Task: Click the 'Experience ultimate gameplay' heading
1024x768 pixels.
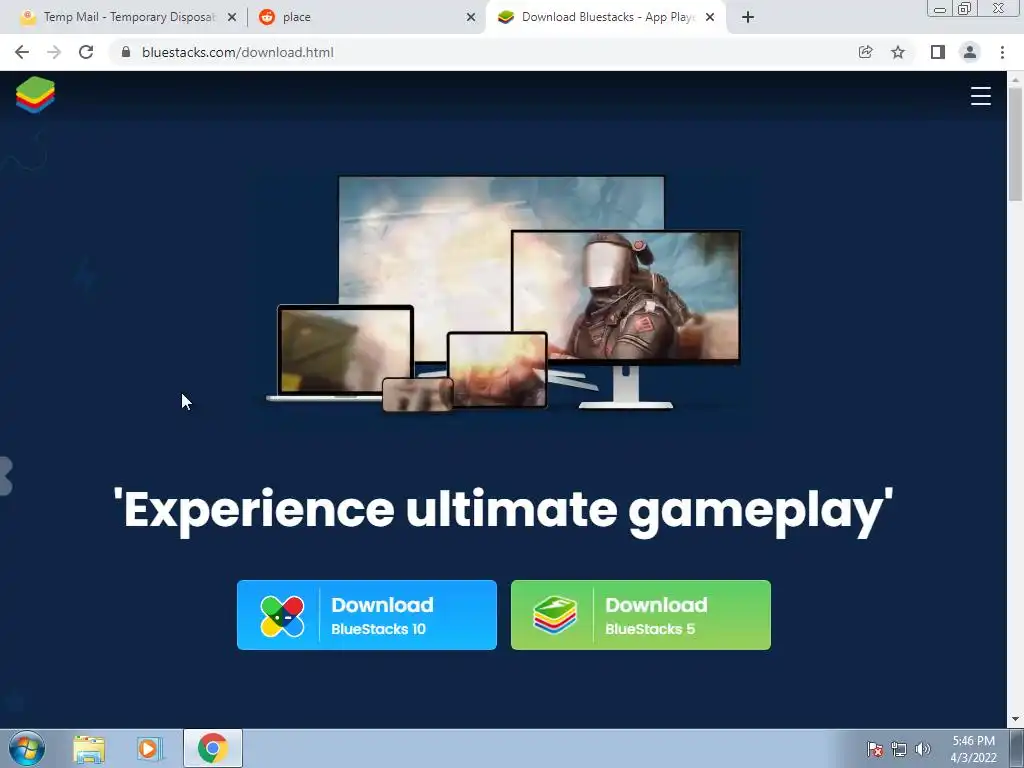Action: pyautogui.click(x=503, y=511)
